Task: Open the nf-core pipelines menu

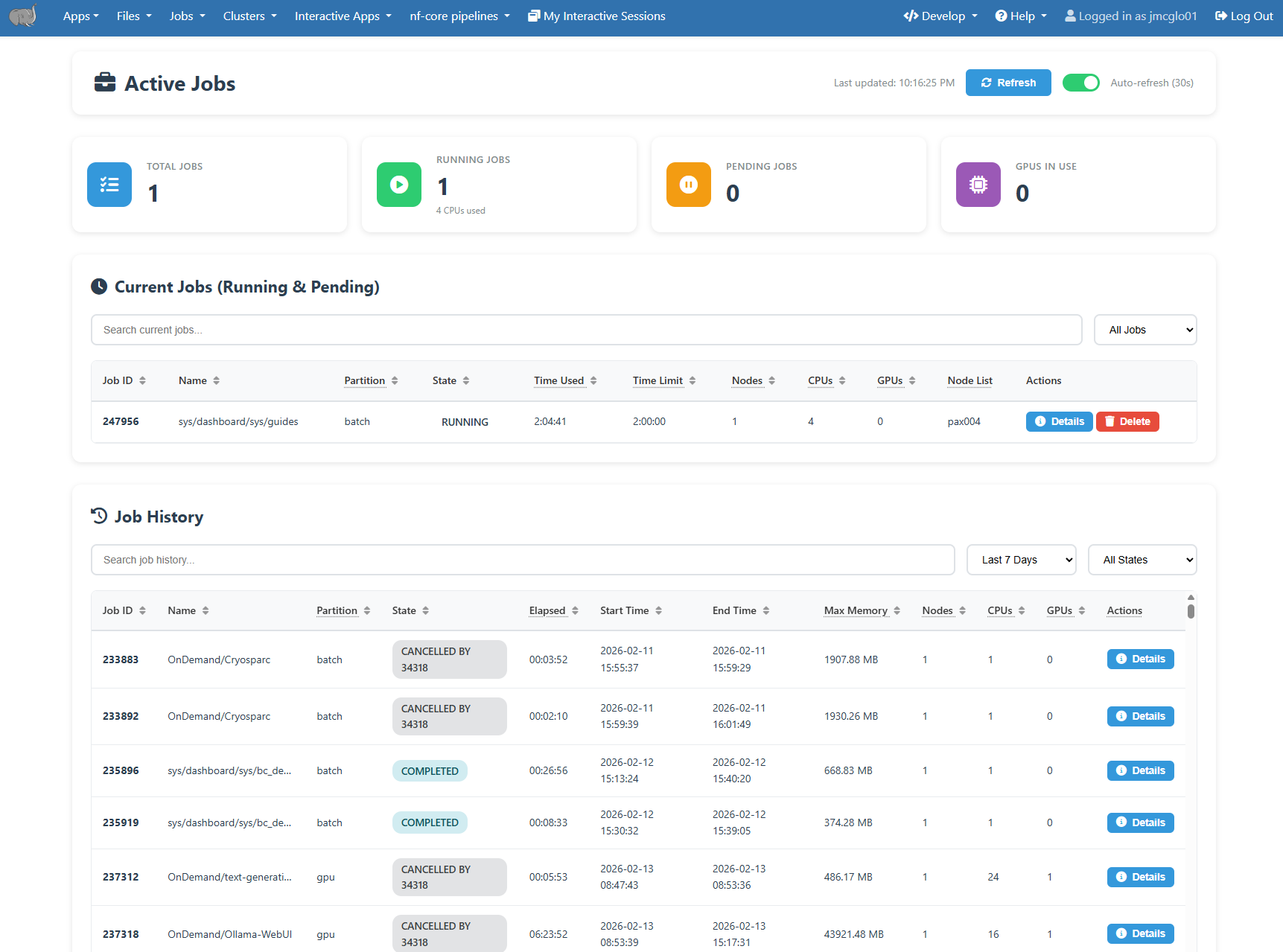Action: point(459,16)
